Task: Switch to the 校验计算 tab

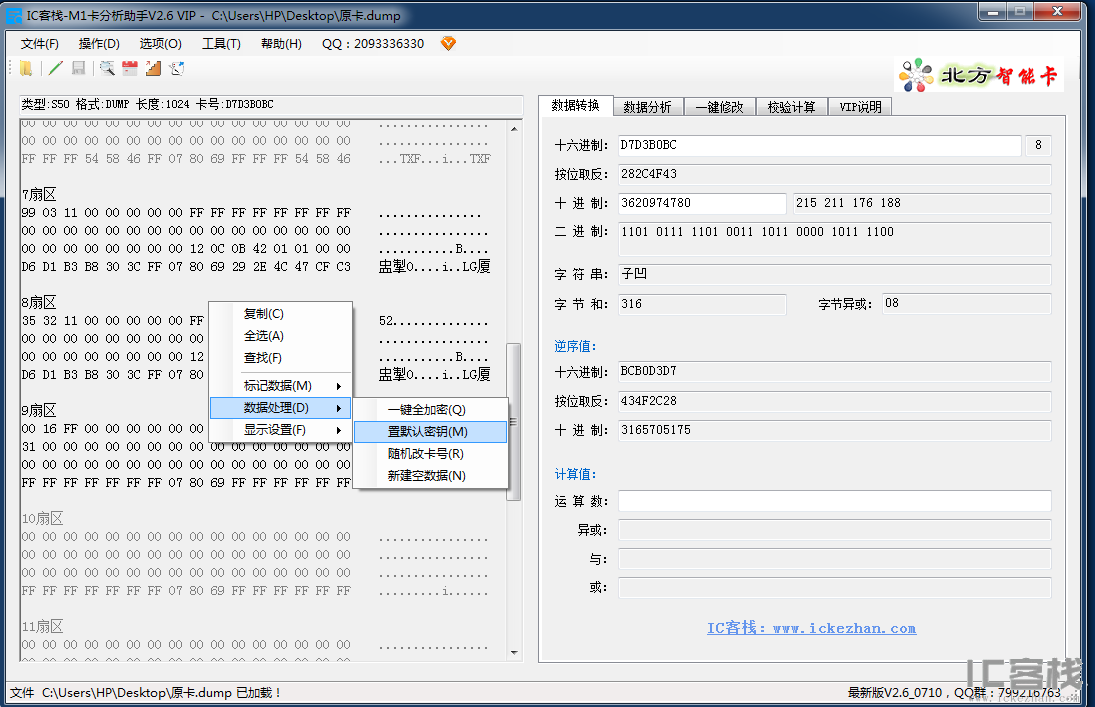Action: tap(791, 107)
